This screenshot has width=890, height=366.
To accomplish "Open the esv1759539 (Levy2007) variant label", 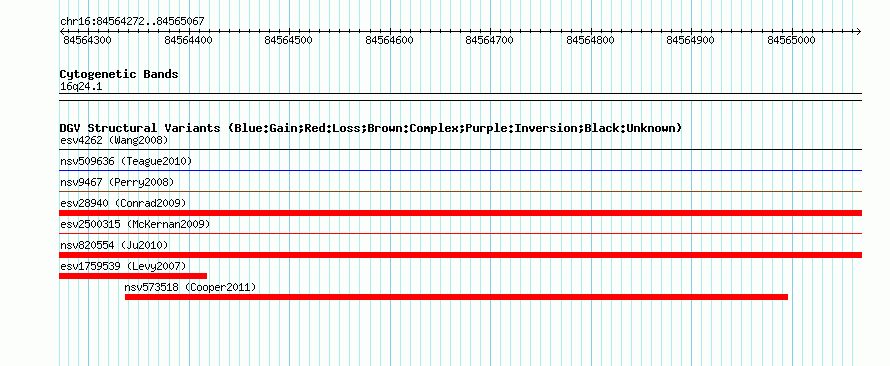I will (x=123, y=266).
